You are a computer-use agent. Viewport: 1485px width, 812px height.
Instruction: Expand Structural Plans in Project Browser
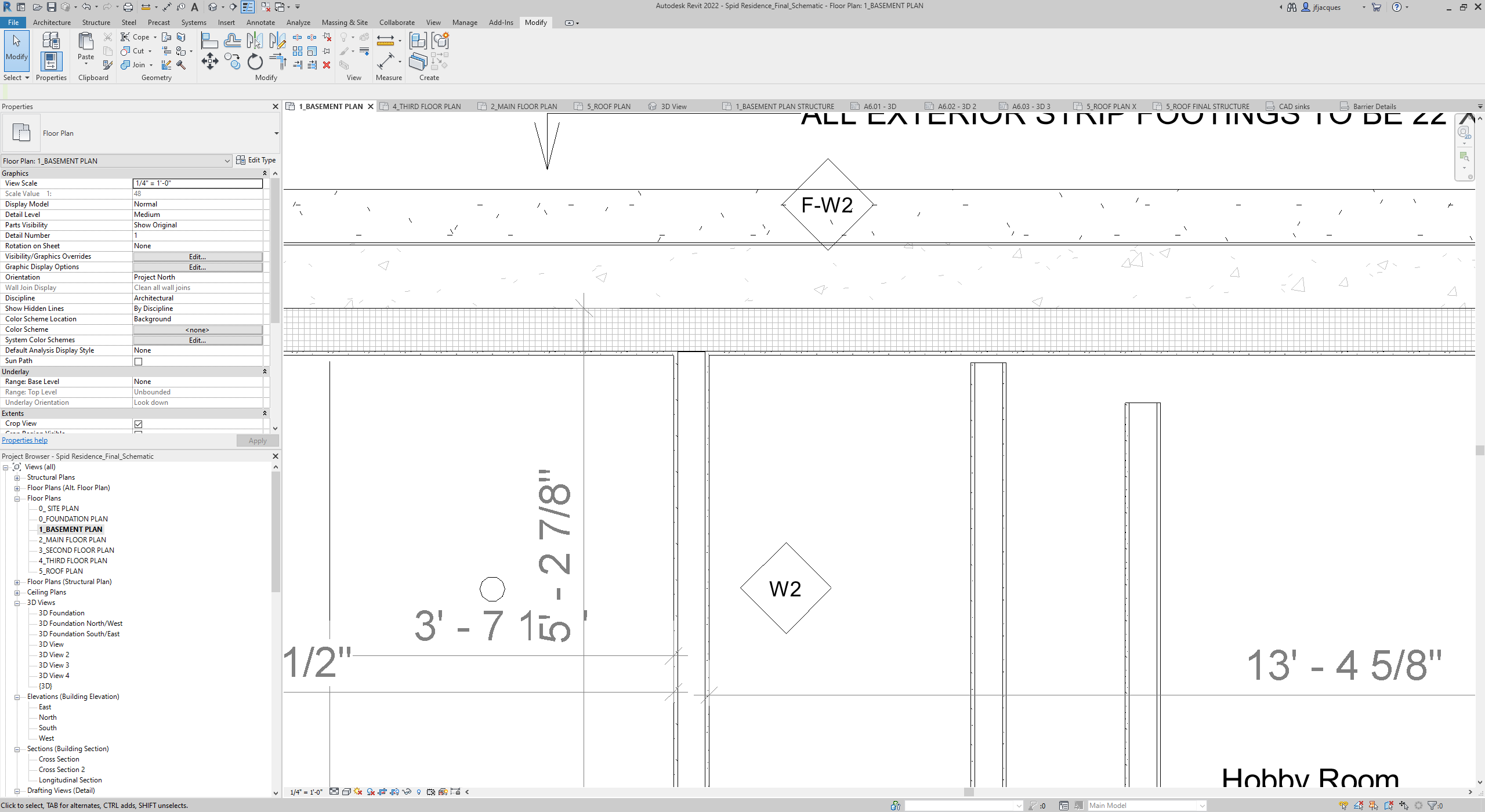point(17,478)
